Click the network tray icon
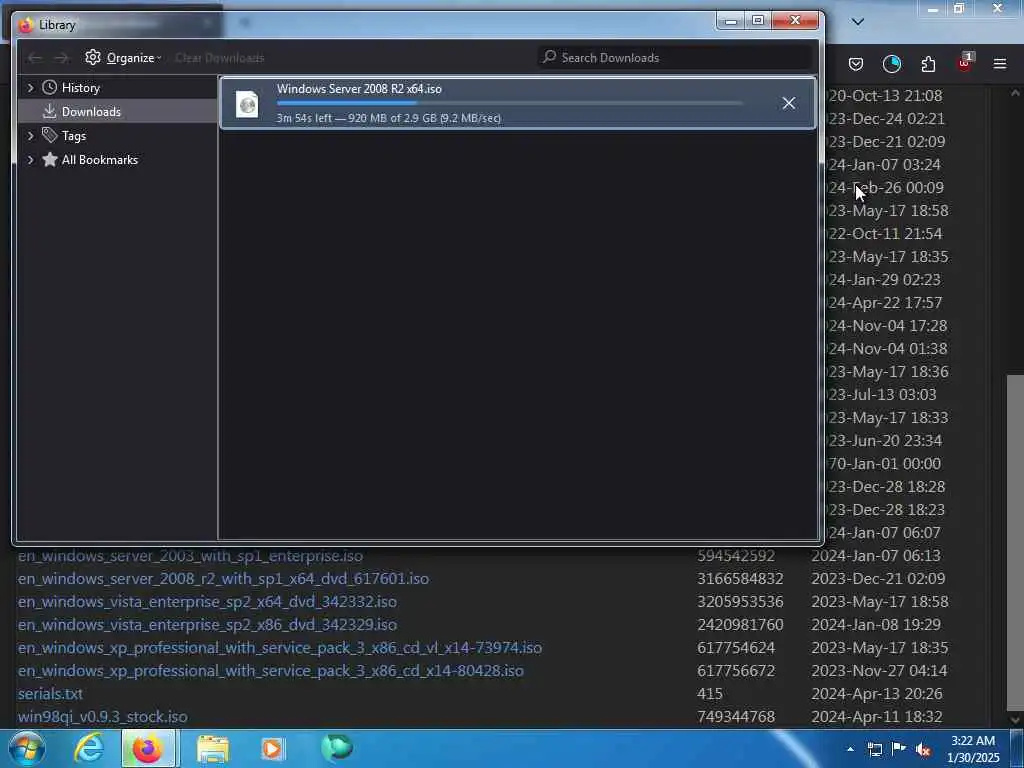This screenshot has width=1024, height=768. coord(874,749)
